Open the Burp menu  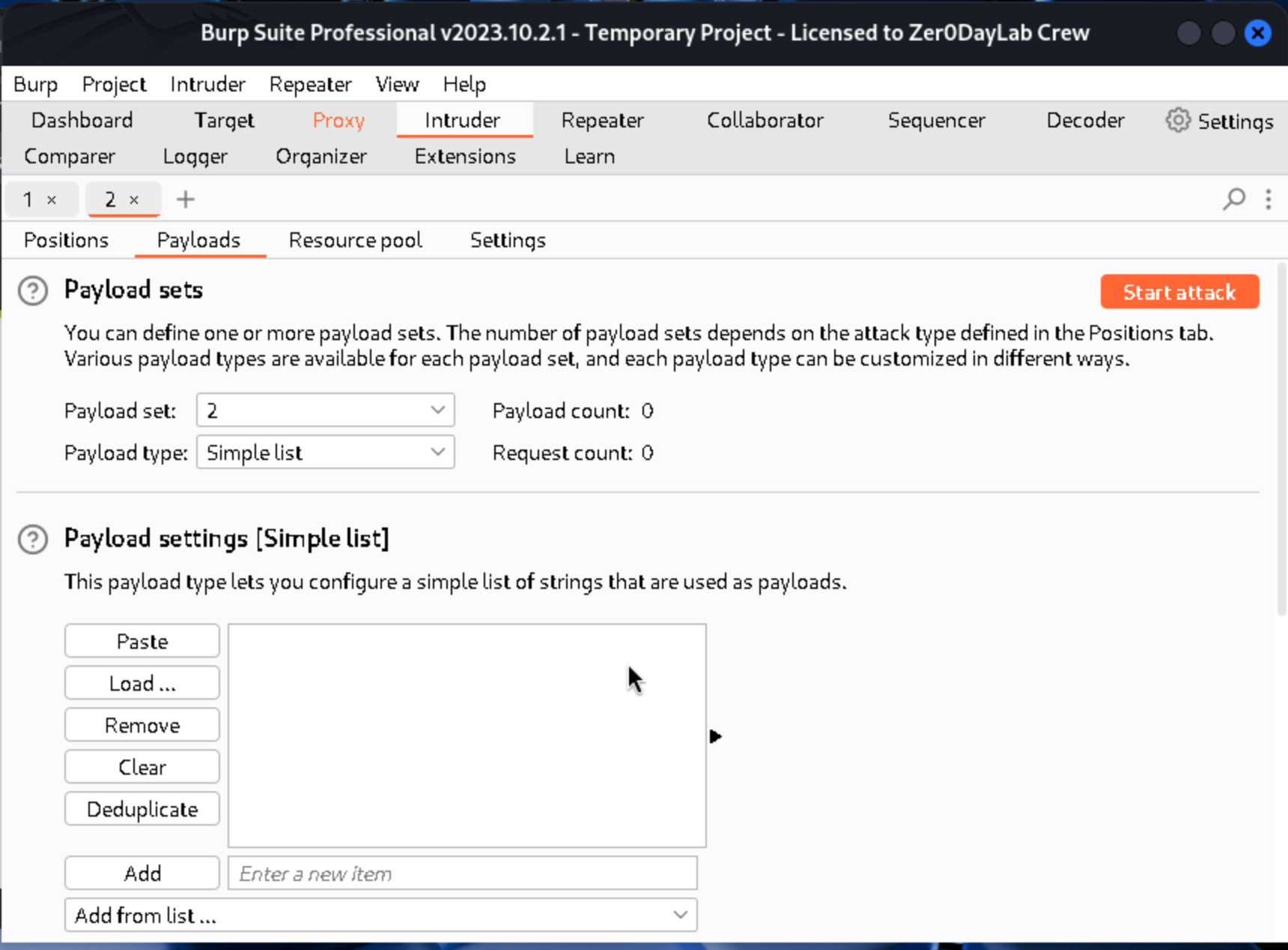[35, 84]
